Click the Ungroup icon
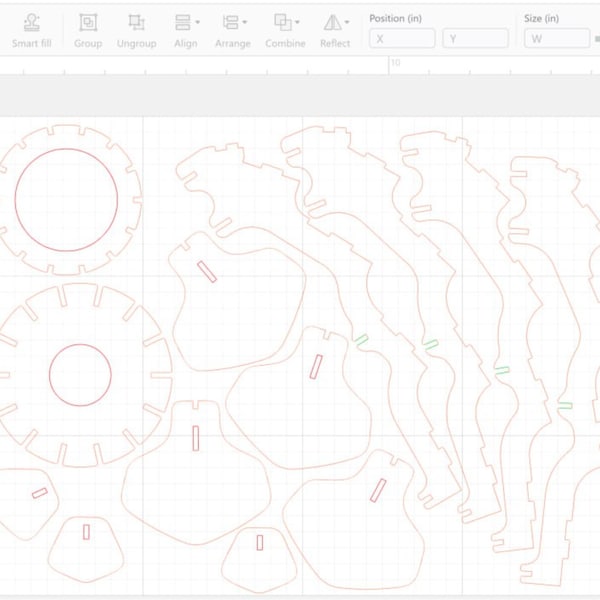The height and width of the screenshot is (600, 600). [136, 23]
